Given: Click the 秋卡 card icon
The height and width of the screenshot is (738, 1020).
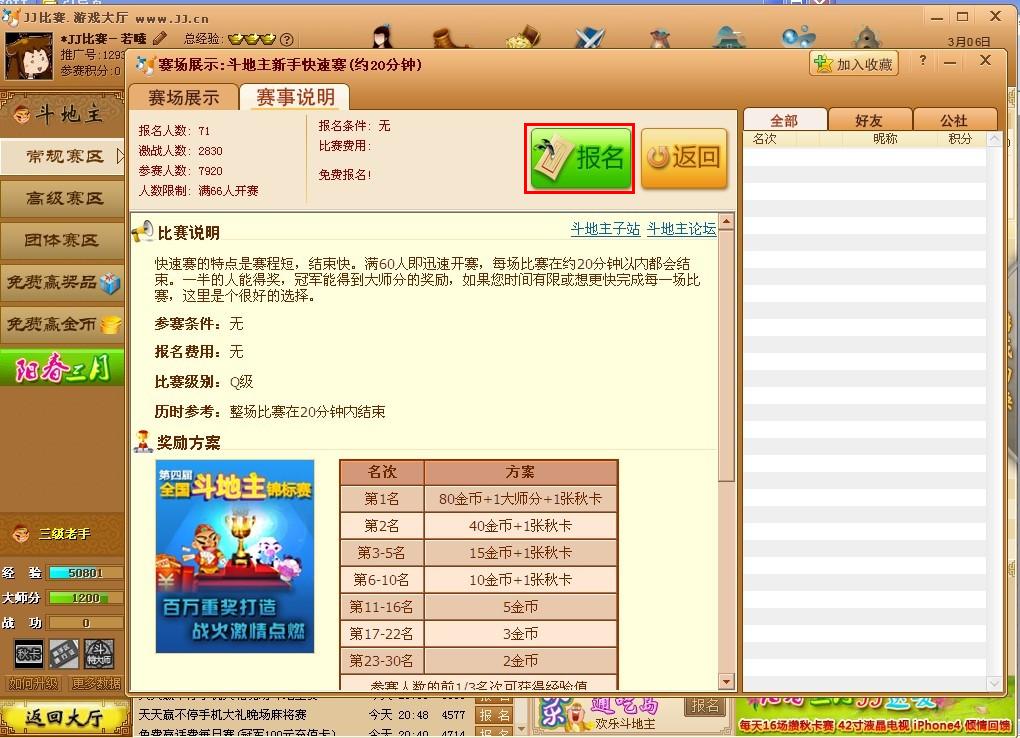Looking at the screenshot, I should click(x=28, y=653).
